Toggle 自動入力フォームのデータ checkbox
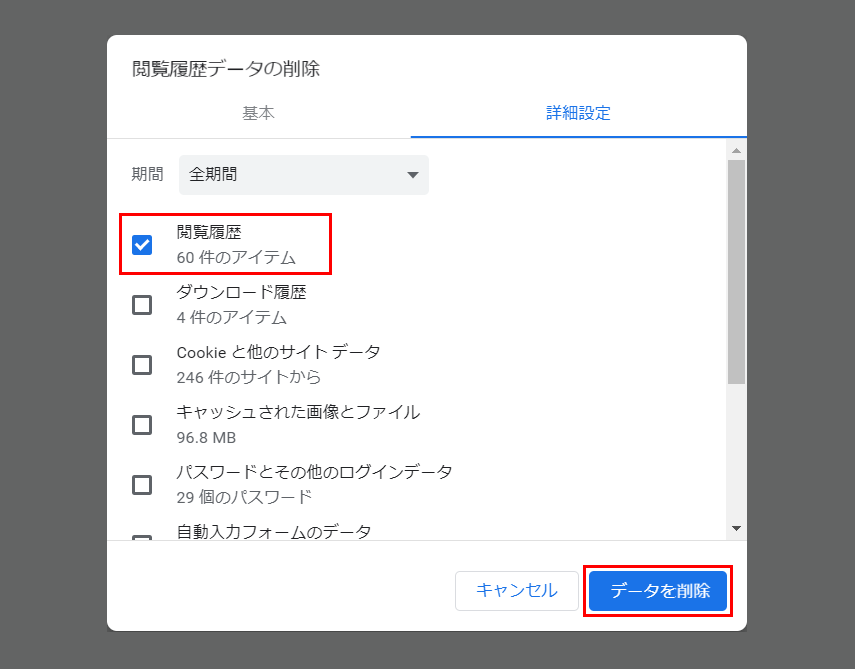The width and height of the screenshot is (855, 669). point(142,538)
